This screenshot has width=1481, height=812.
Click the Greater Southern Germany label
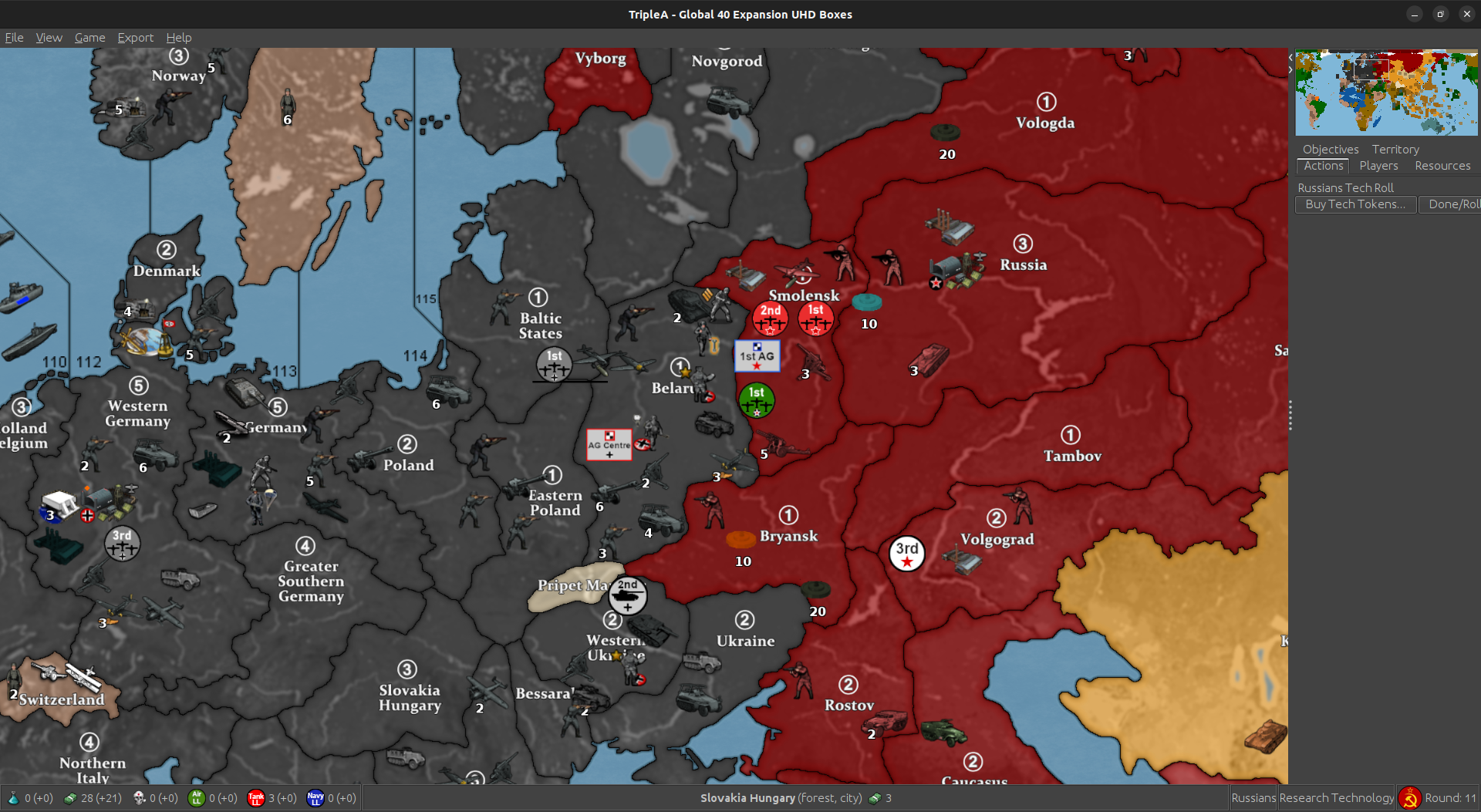tap(311, 581)
